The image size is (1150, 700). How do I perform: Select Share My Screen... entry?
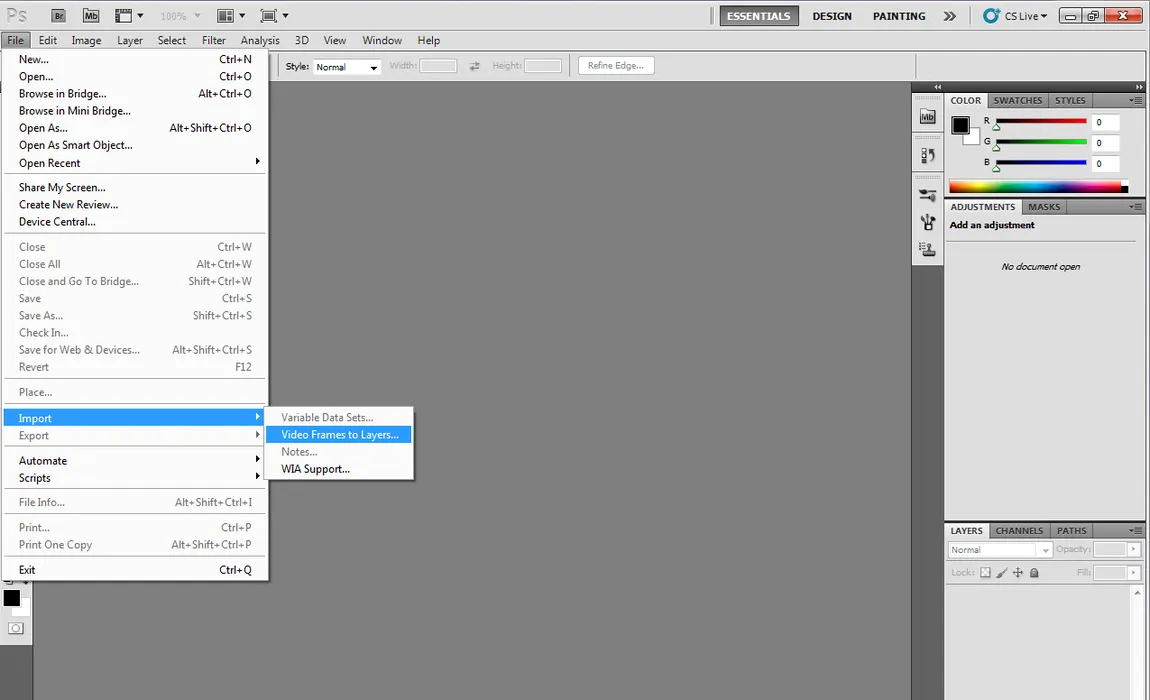point(135,187)
